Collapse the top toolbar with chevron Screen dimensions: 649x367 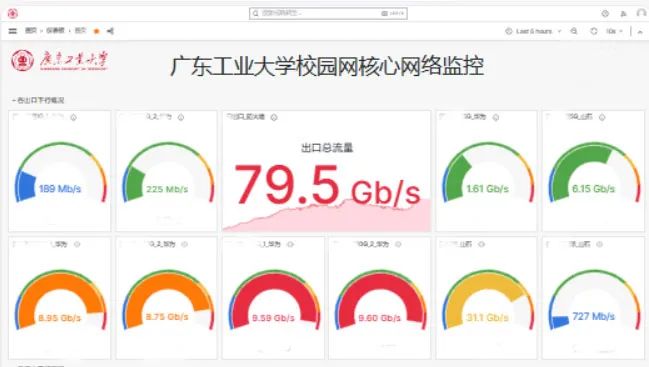640,31
